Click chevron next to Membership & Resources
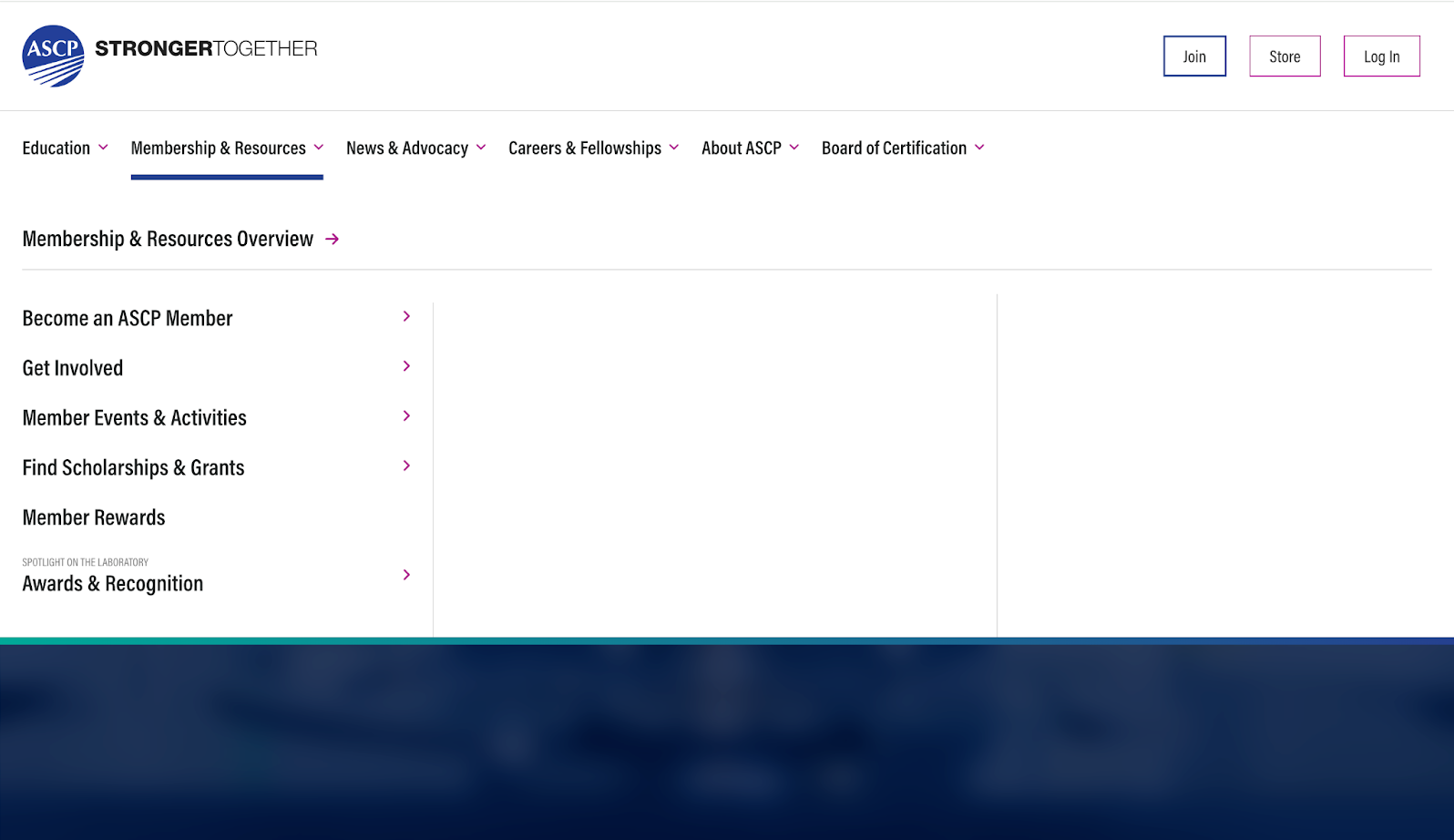1454x840 pixels. coord(318,148)
